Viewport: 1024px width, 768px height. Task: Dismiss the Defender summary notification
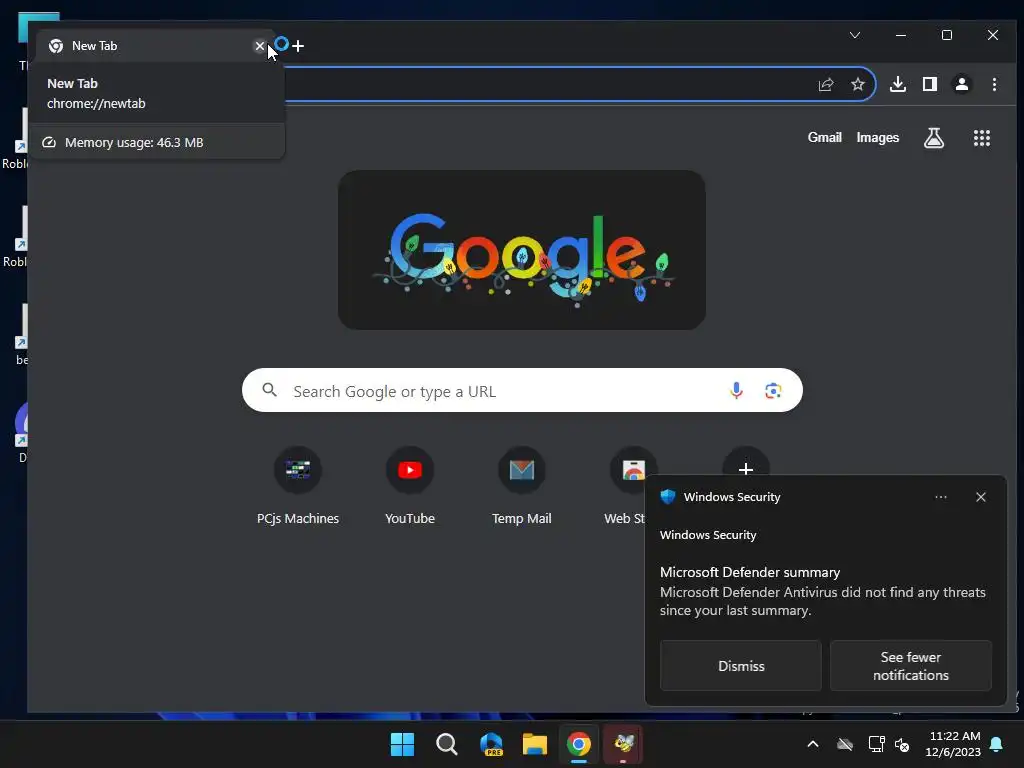coord(741,665)
